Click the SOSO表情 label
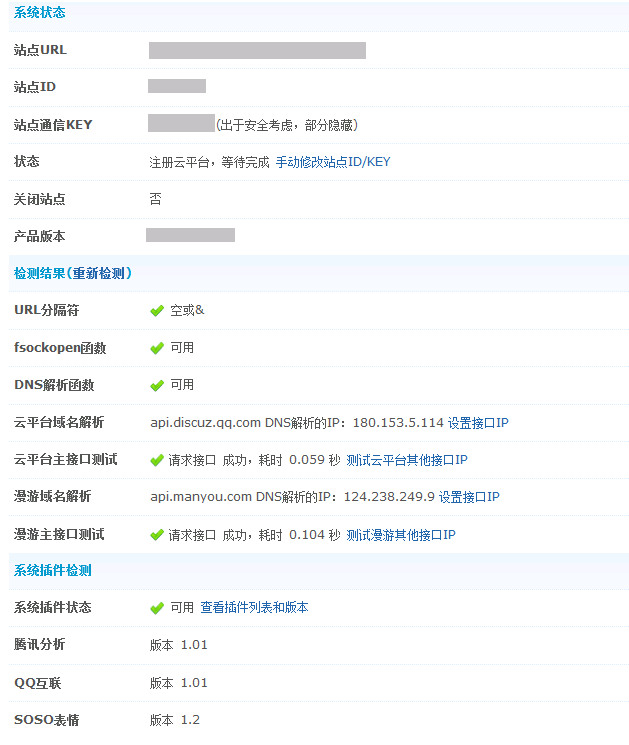 47,720
